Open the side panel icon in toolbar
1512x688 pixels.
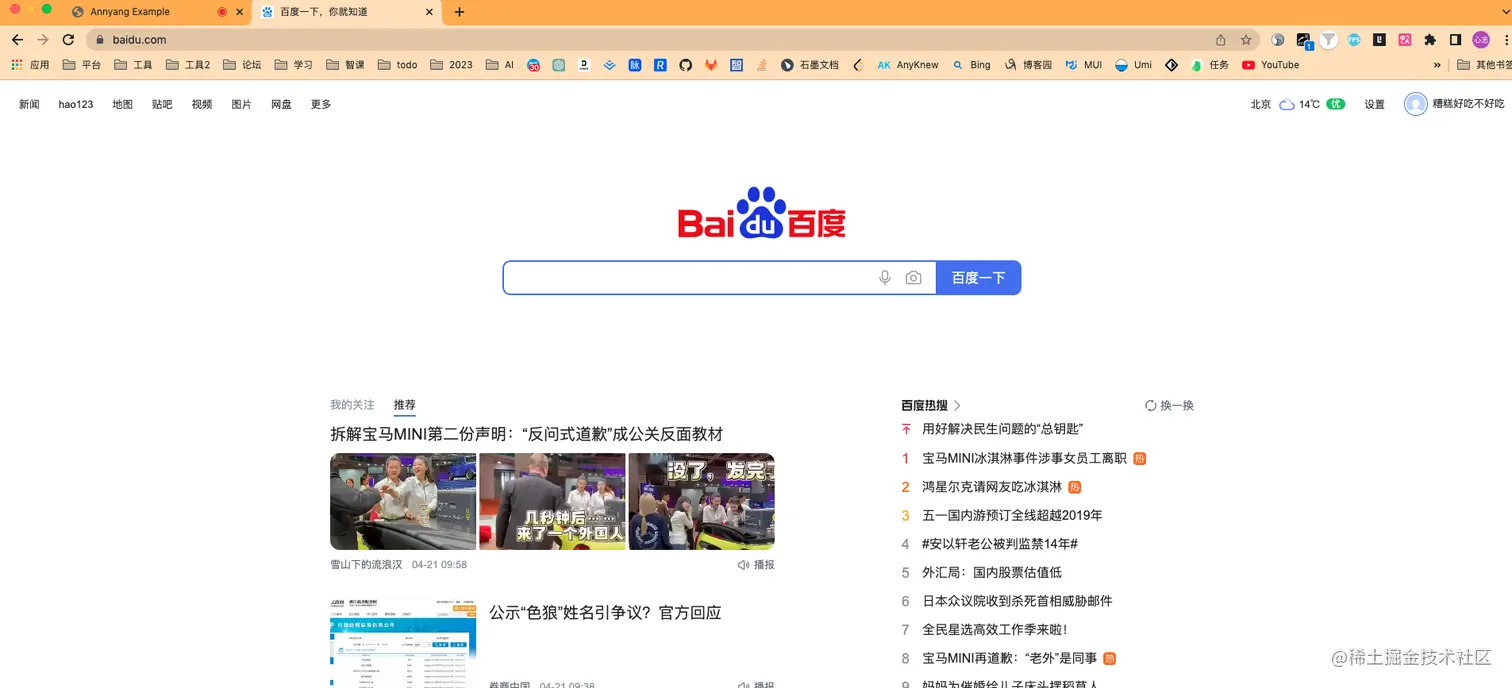[x=1455, y=40]
